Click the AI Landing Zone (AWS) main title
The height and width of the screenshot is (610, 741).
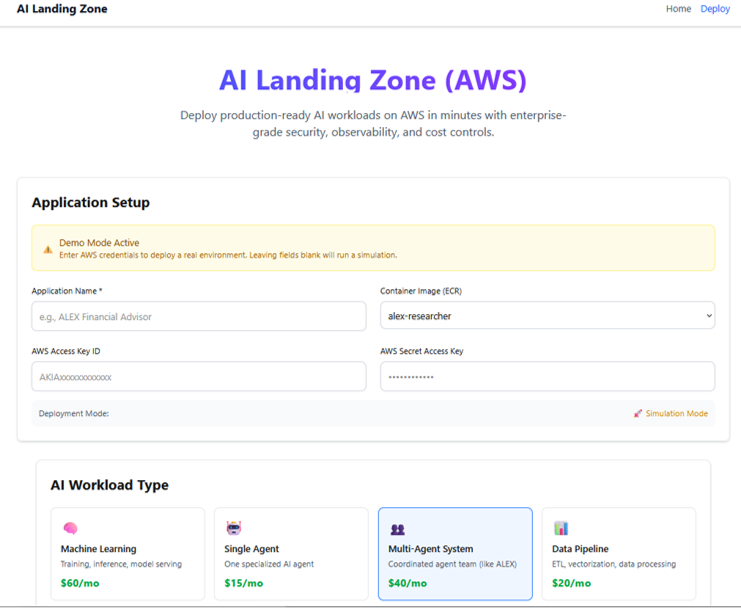372,80
